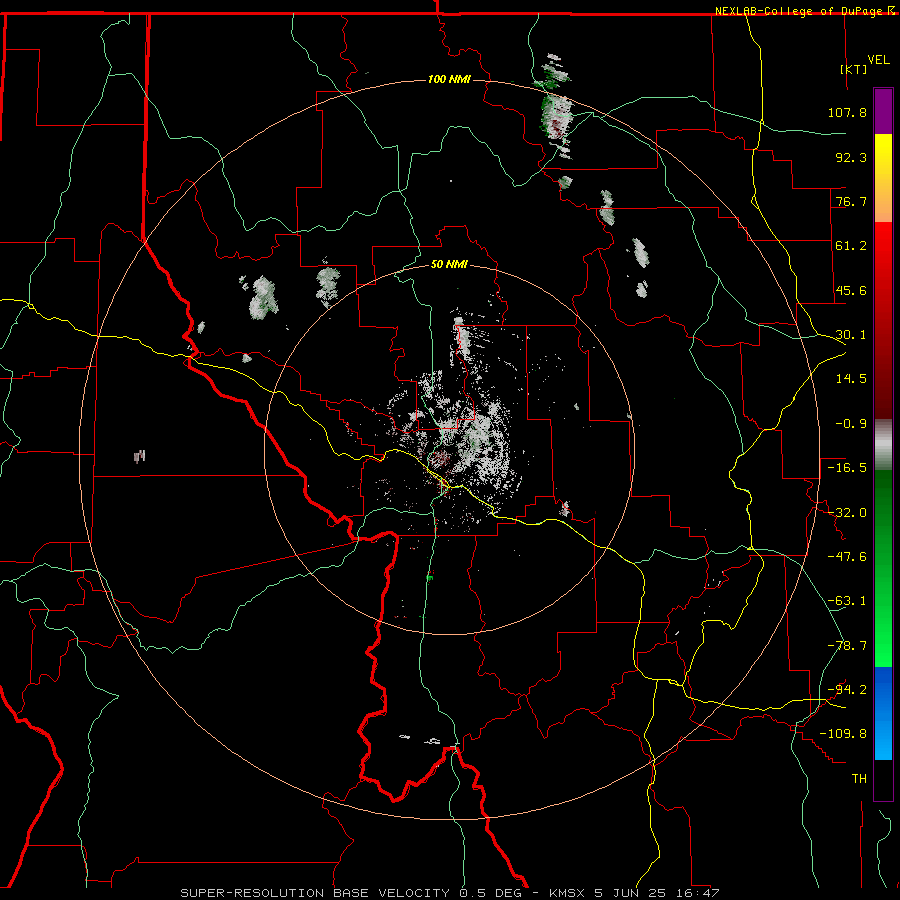Pick the red segment of the color bar

tap(883, 320)
